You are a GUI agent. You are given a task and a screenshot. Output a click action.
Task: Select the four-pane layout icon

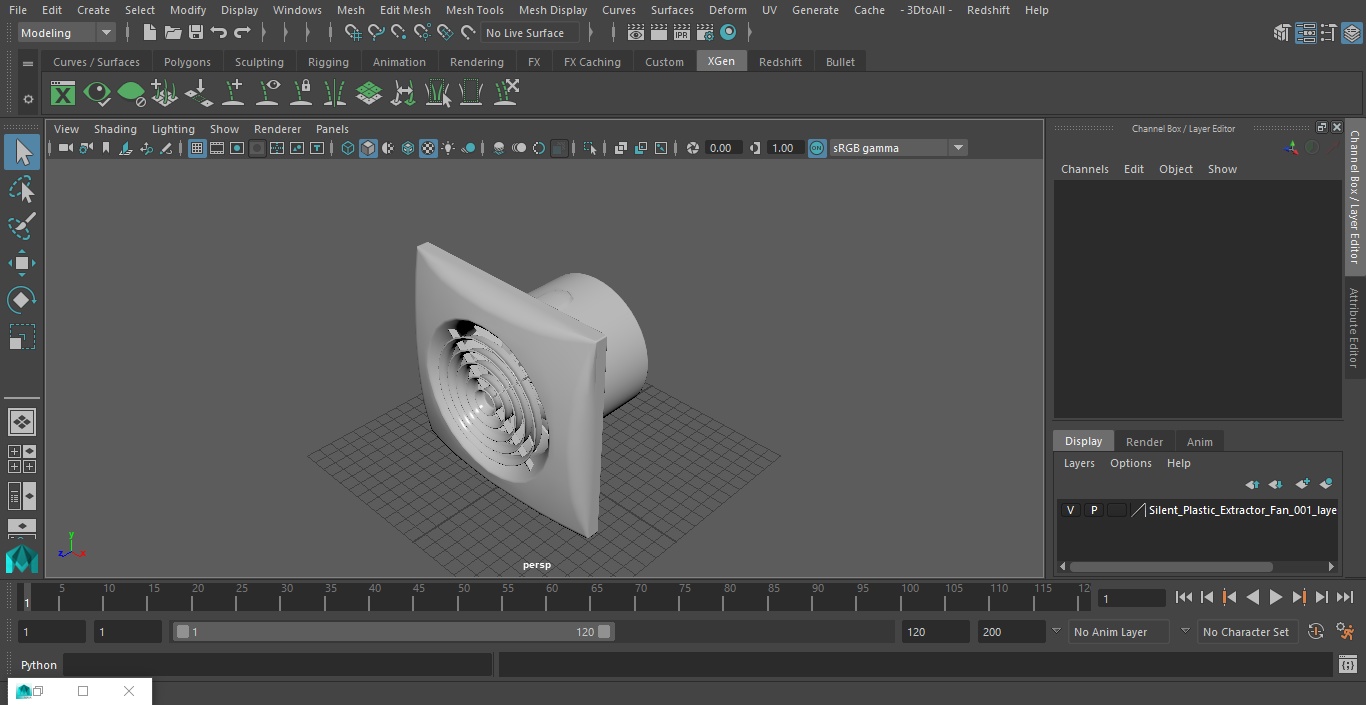22,459
